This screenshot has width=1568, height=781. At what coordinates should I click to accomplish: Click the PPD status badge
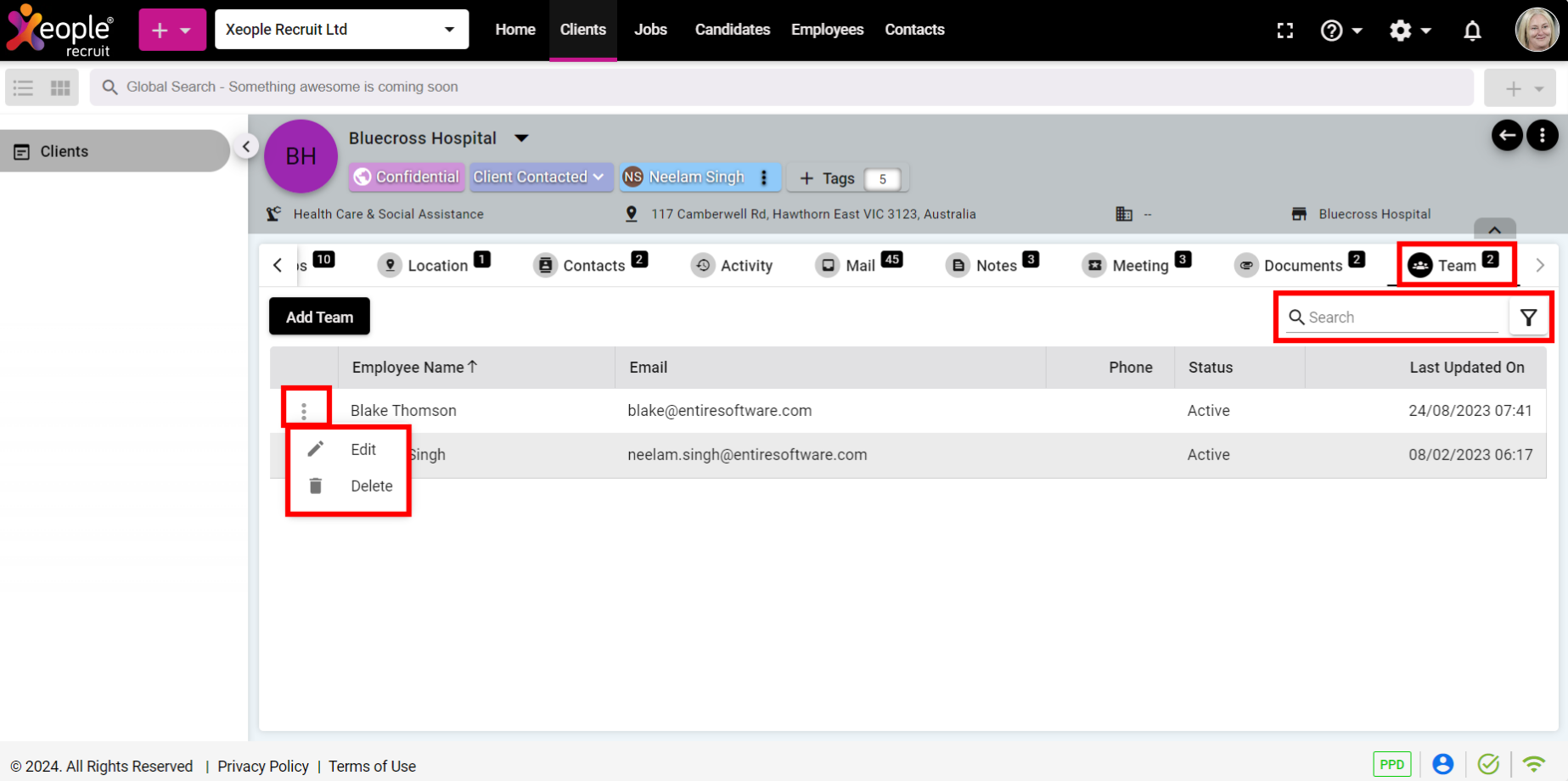1392,764
